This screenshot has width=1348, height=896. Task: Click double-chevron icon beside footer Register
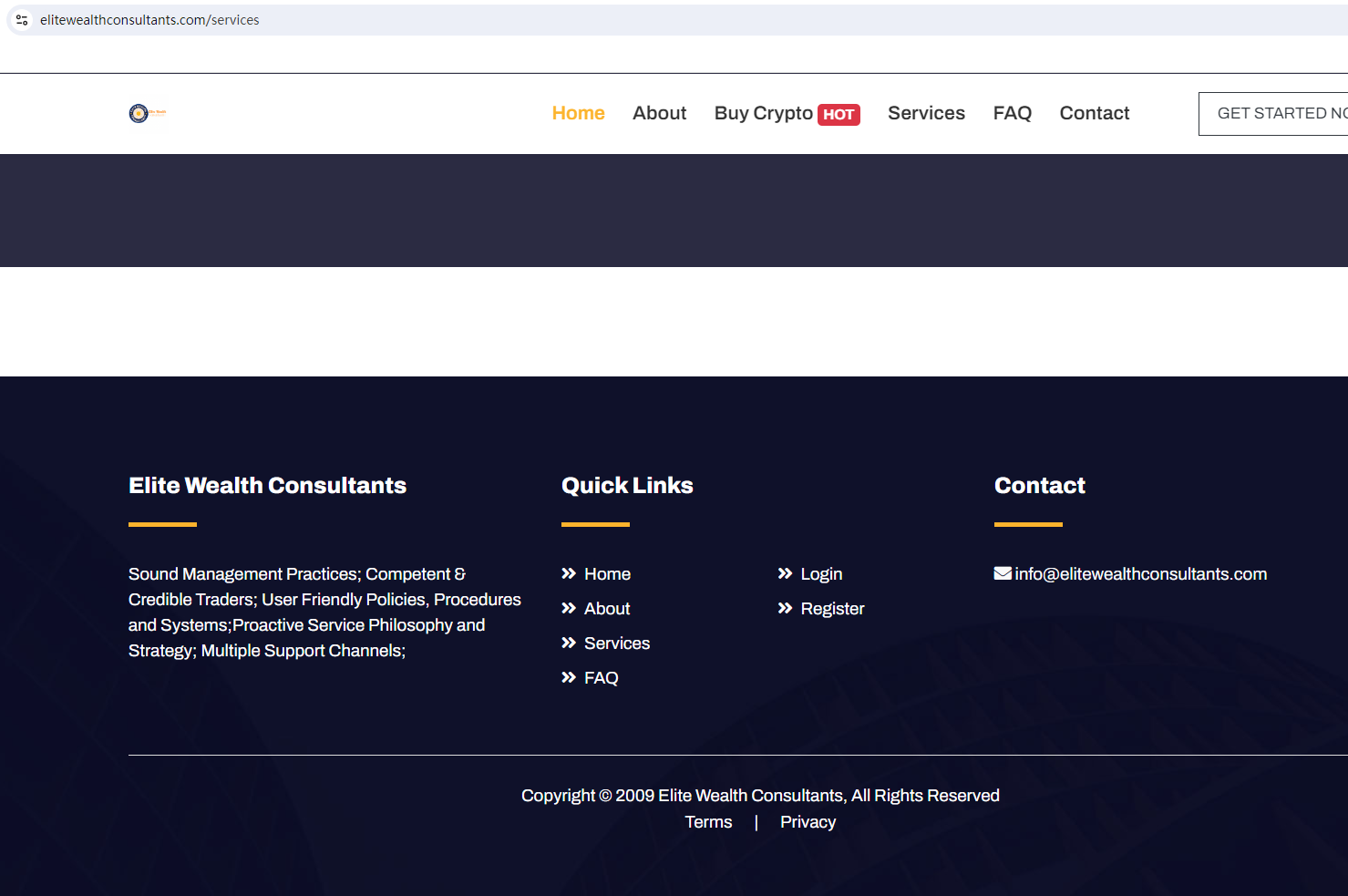(x=785, y=608)
